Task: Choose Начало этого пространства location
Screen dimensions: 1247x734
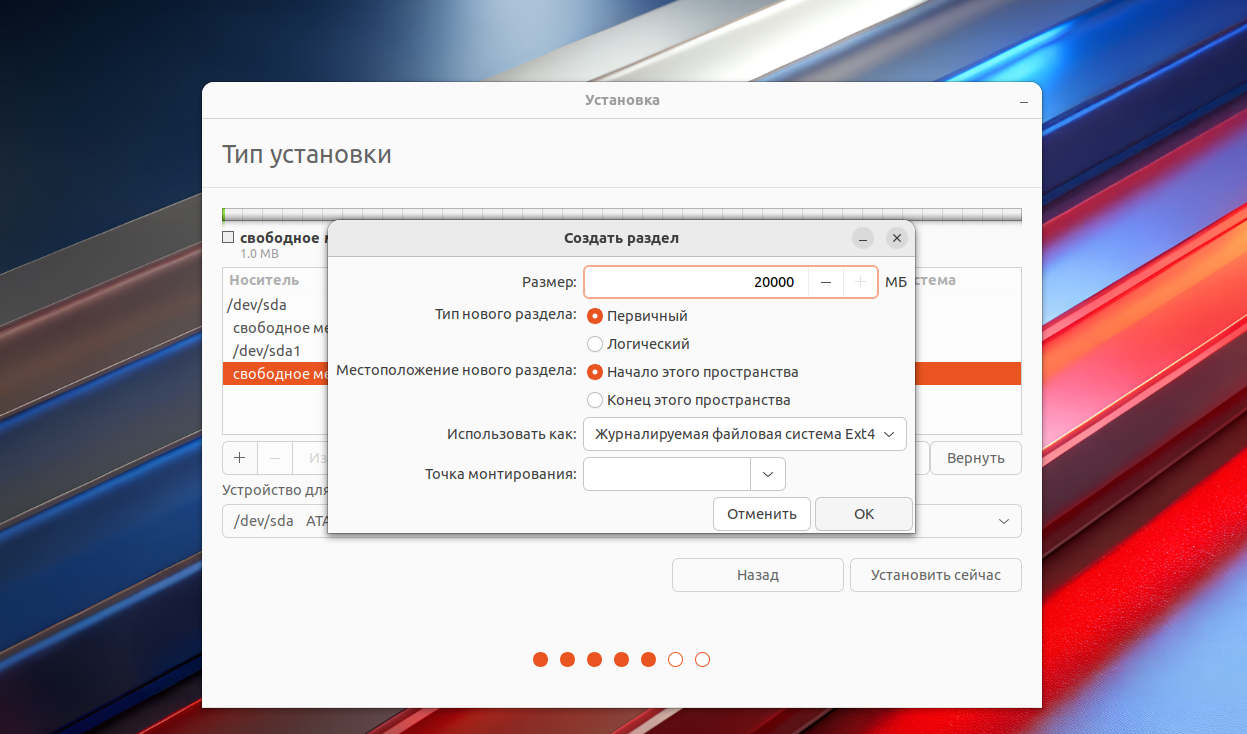Action: pyautogui.click(x=596, y=372)
